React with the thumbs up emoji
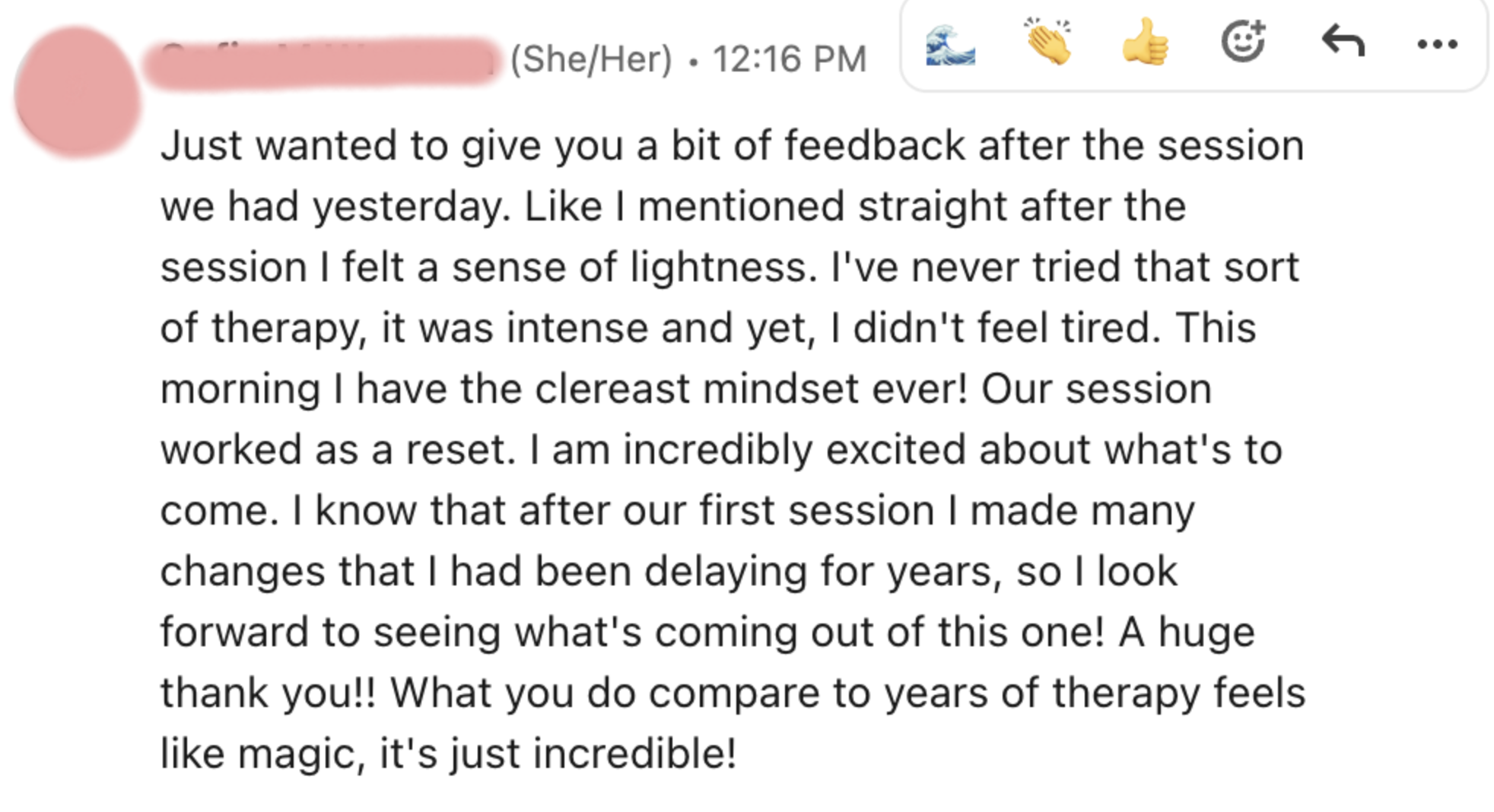The image size is (1494, 812). (x=1145, y=43)
